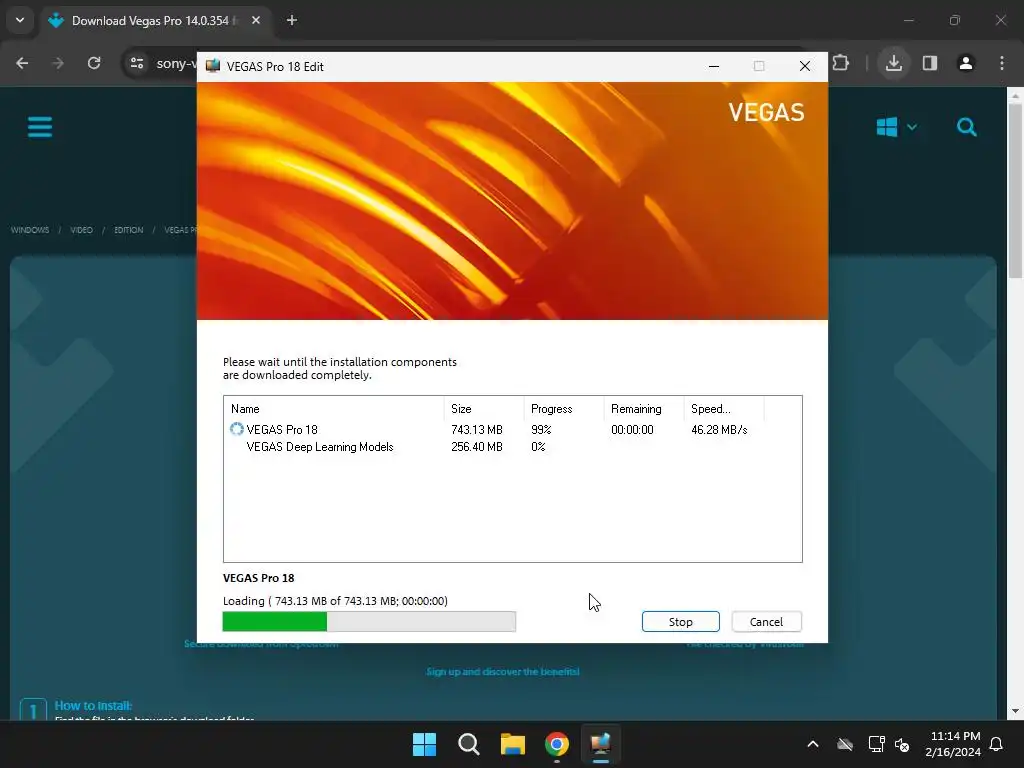Viewport: 1024px width, 768px height.
Task: Select the Download Vegas Pro 14.0.354 tab
Action: pos(155,21)
